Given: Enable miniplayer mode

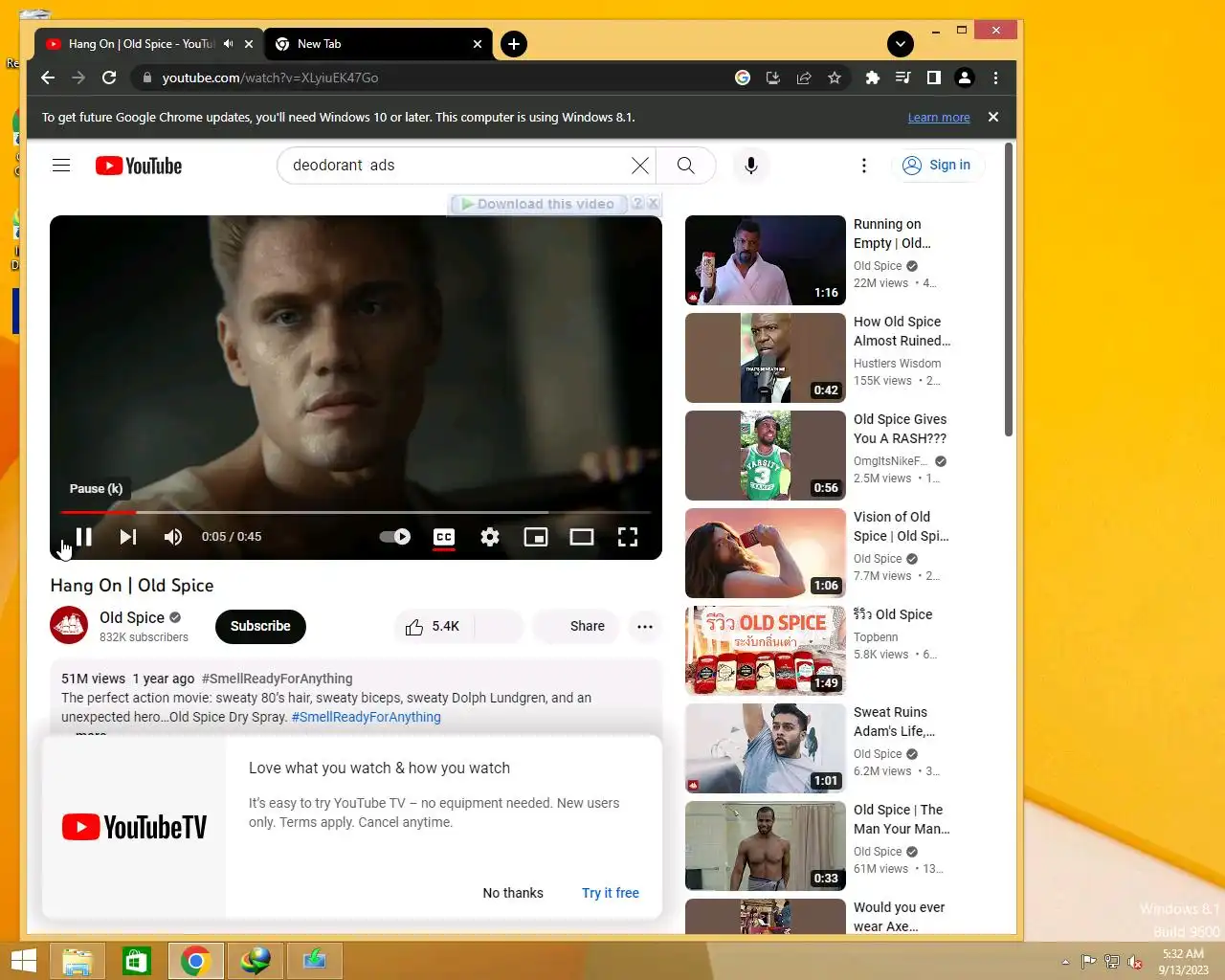Looking at the screenshot, I should click(536, 537).
